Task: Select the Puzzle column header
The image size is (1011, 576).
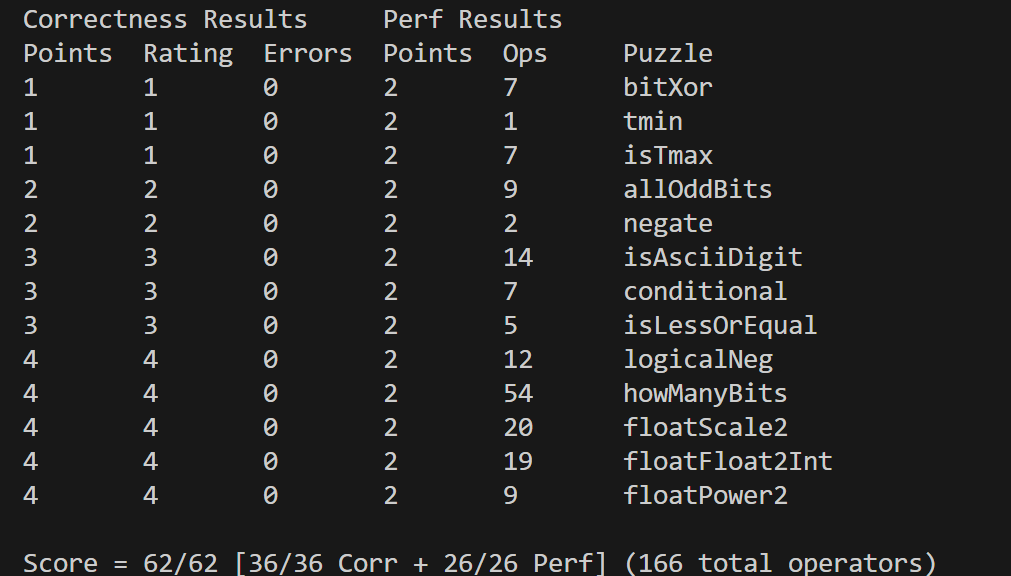Action: click(668, 53)
